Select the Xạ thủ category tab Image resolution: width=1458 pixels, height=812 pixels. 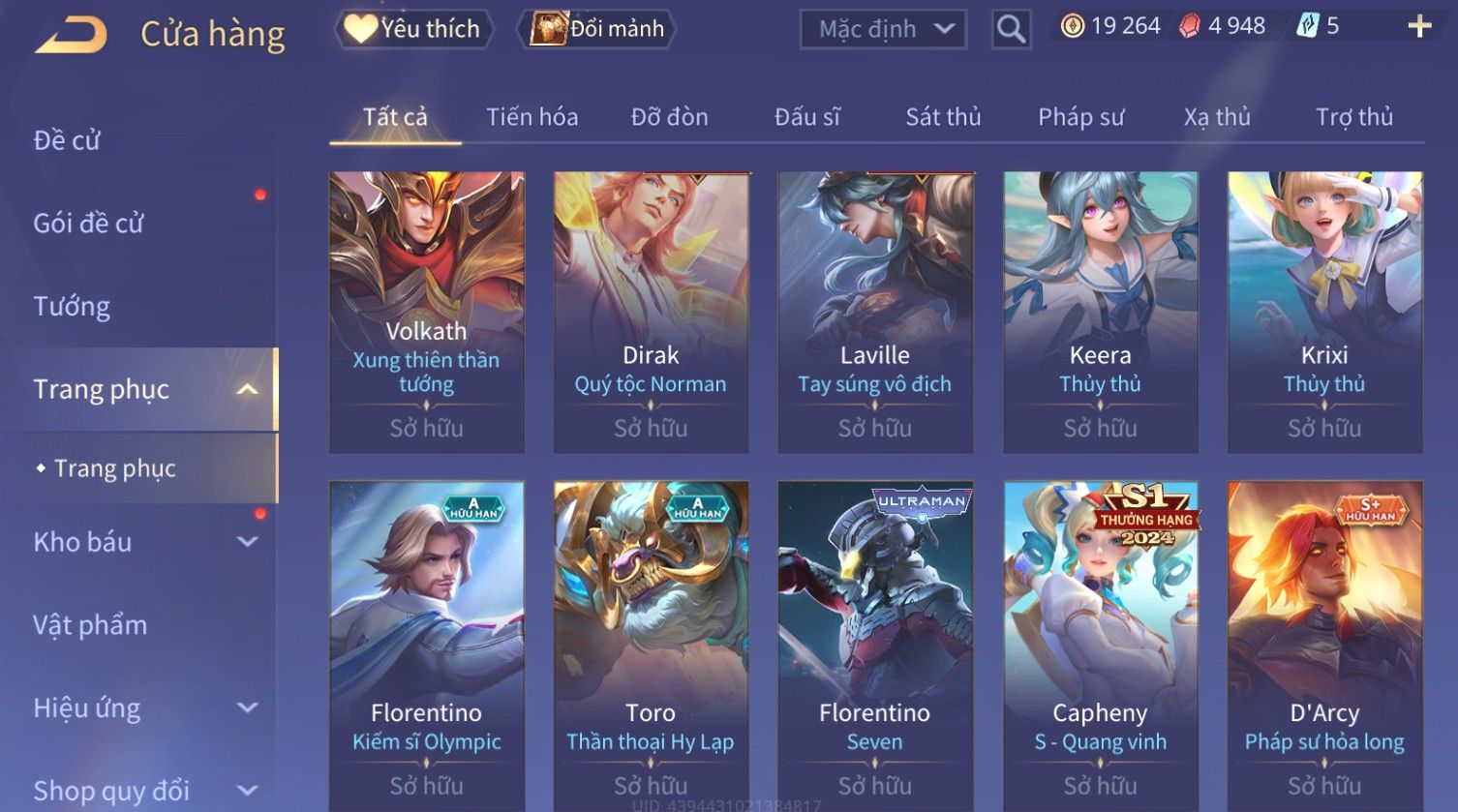click(x=1217, y=117)
